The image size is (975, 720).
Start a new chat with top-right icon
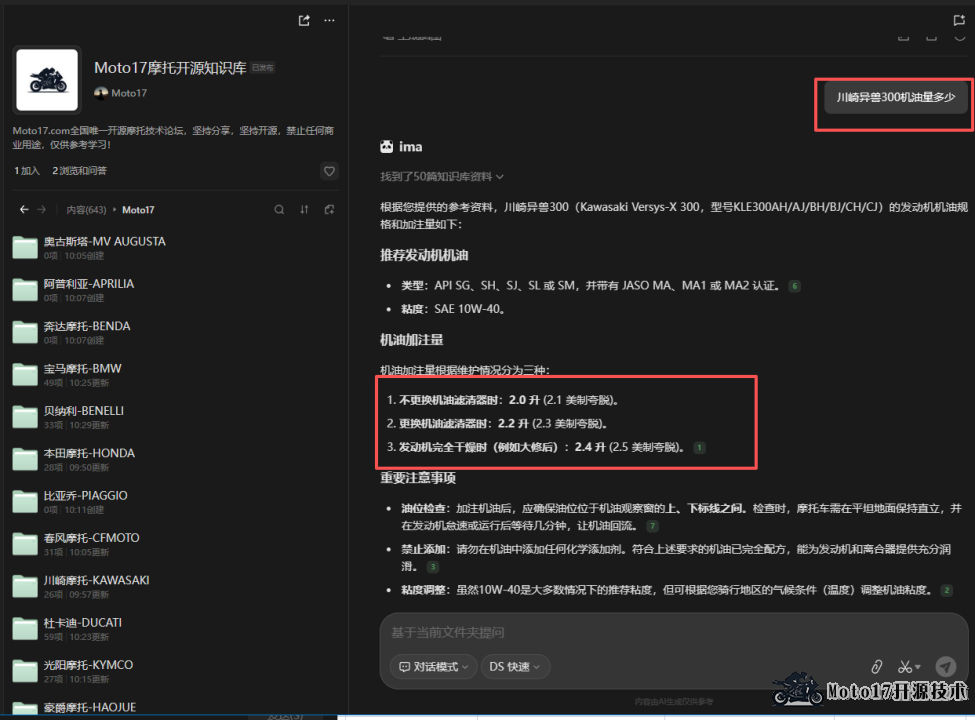tap(959, 20)
